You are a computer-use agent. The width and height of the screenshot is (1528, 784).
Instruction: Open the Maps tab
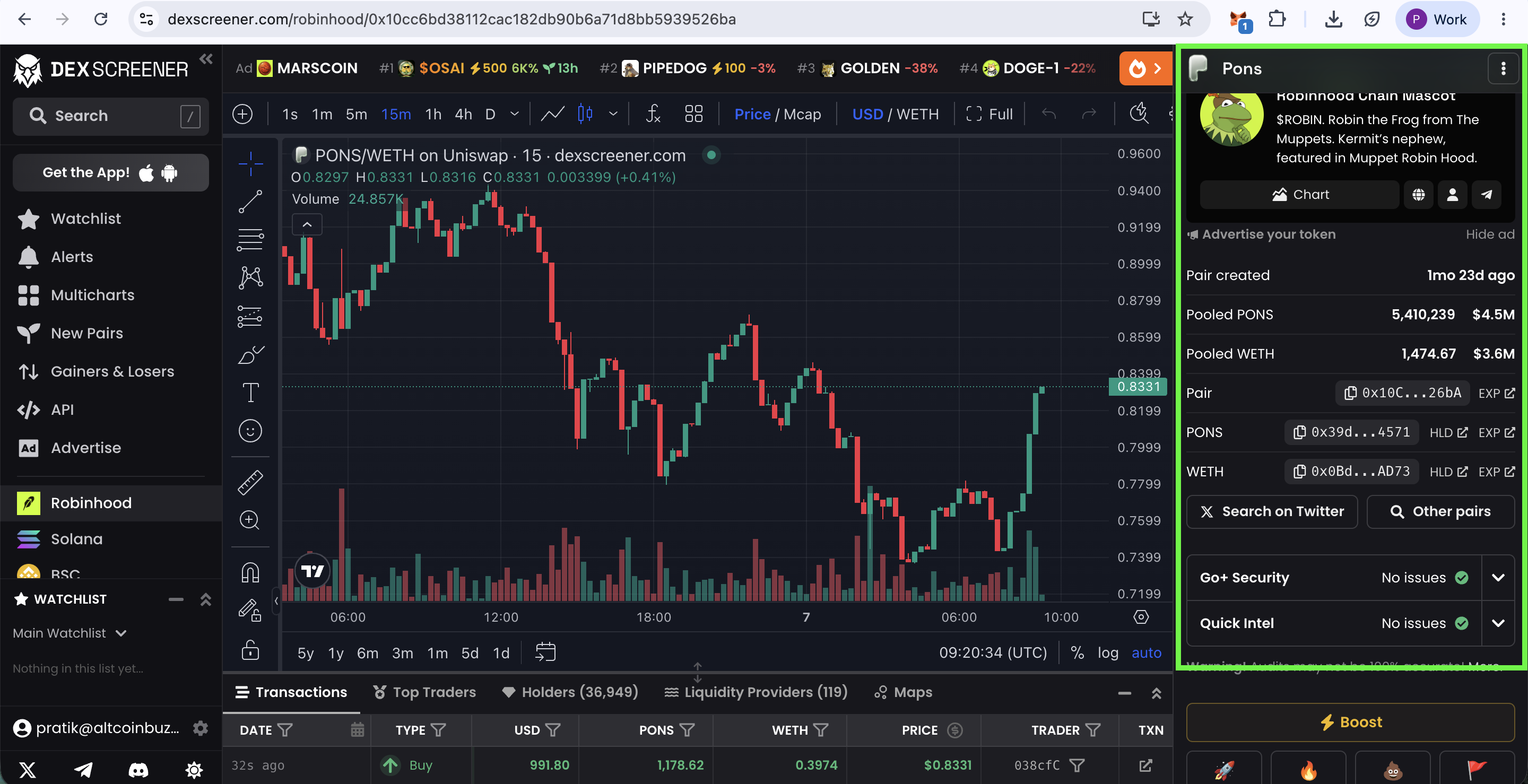(904, 692)
